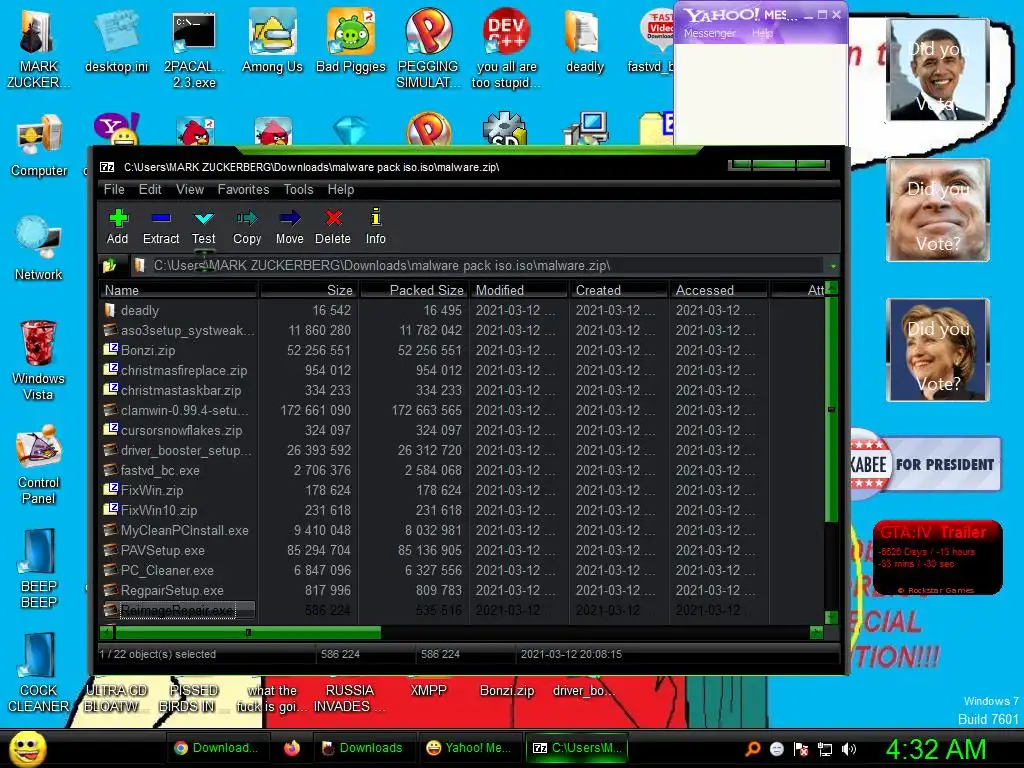Select Bonzi.zip in the file list
The width and height of the screenshot is (1024, 768).
pos(462,351)
